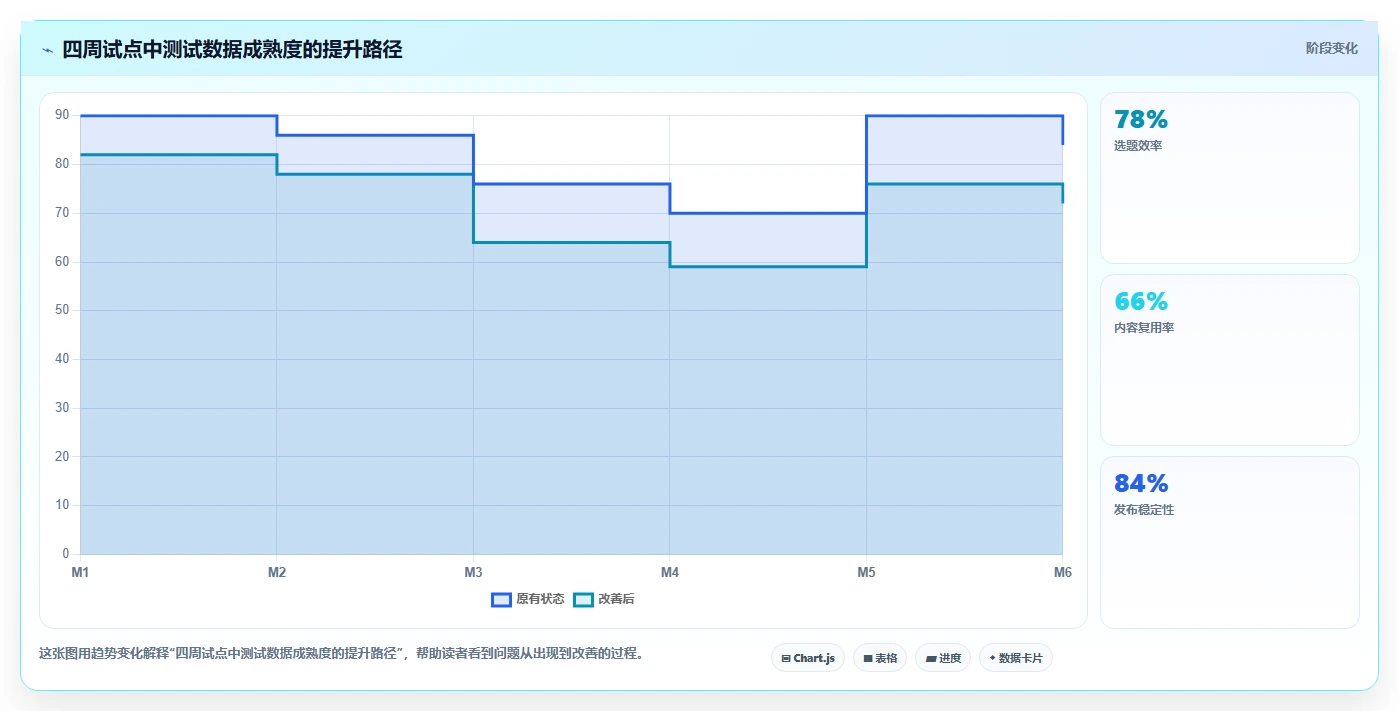Viewport: 1399px width, 711px height.
Task: Click the 数据卡片 tag chip
Action: click(1016, 658)
